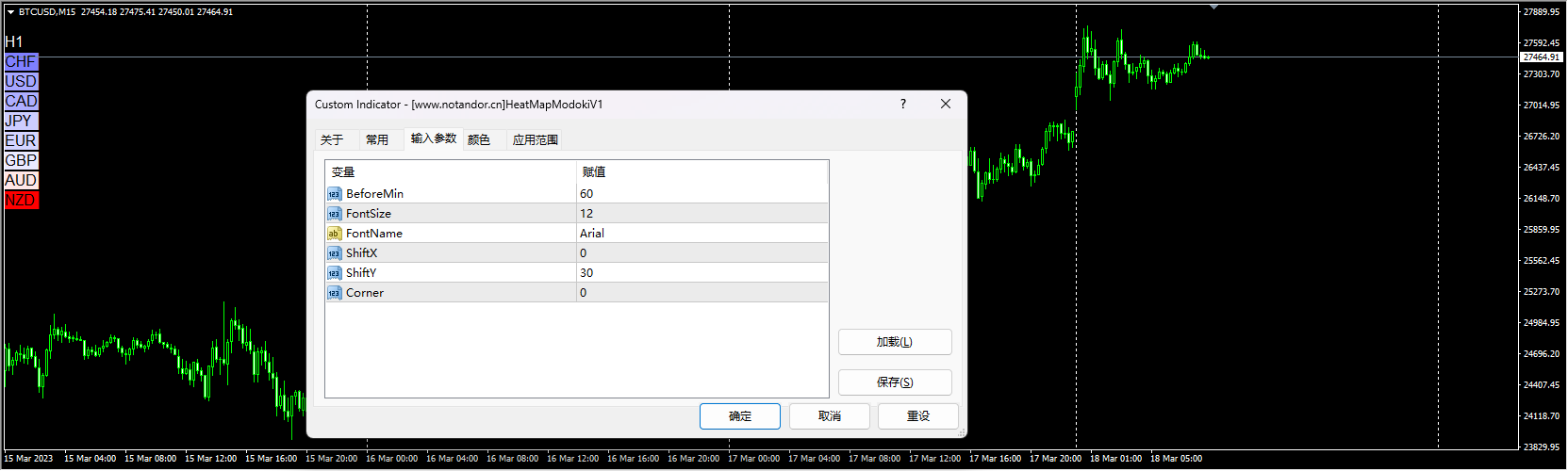1568x471 pixels.
Task: Confirm with the 确定 button
Action: (739, 416)
